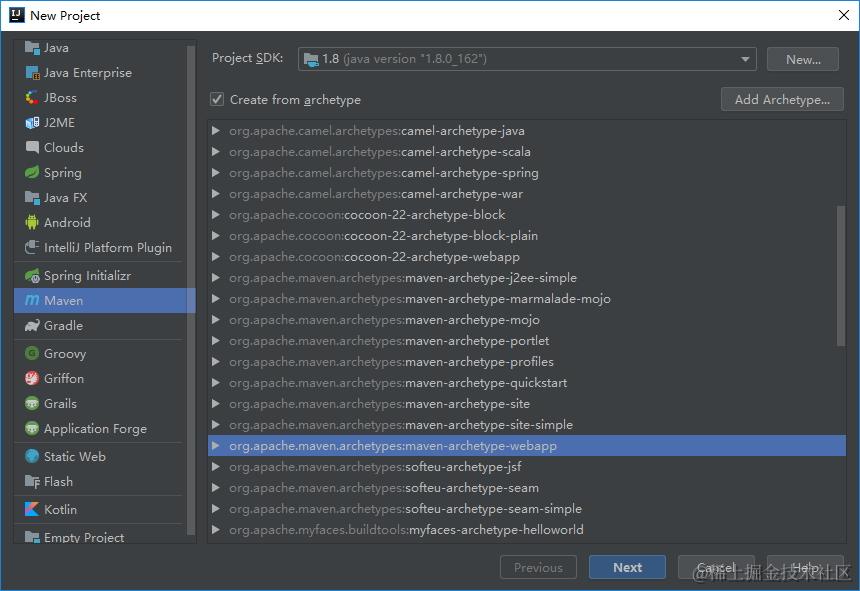Click Add Archetype... button
The image size is (860, 591).
(782, 99)
